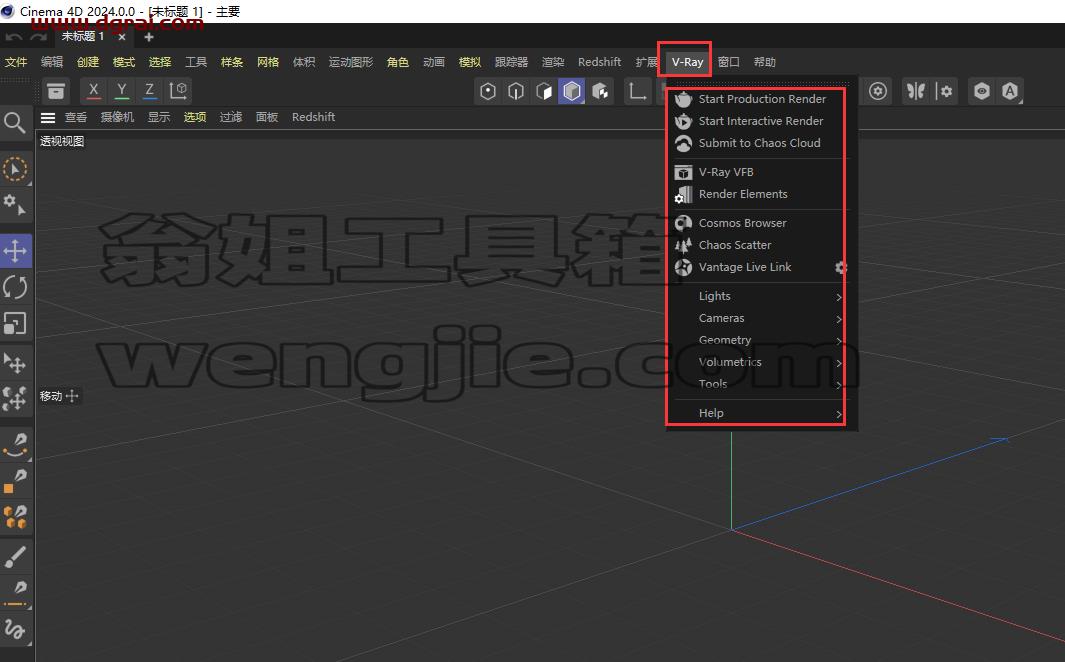Viewport: 1065px width, 662px height.
Task: Open the V-Ray menu bar item
Action: click(x=687, y=62)
